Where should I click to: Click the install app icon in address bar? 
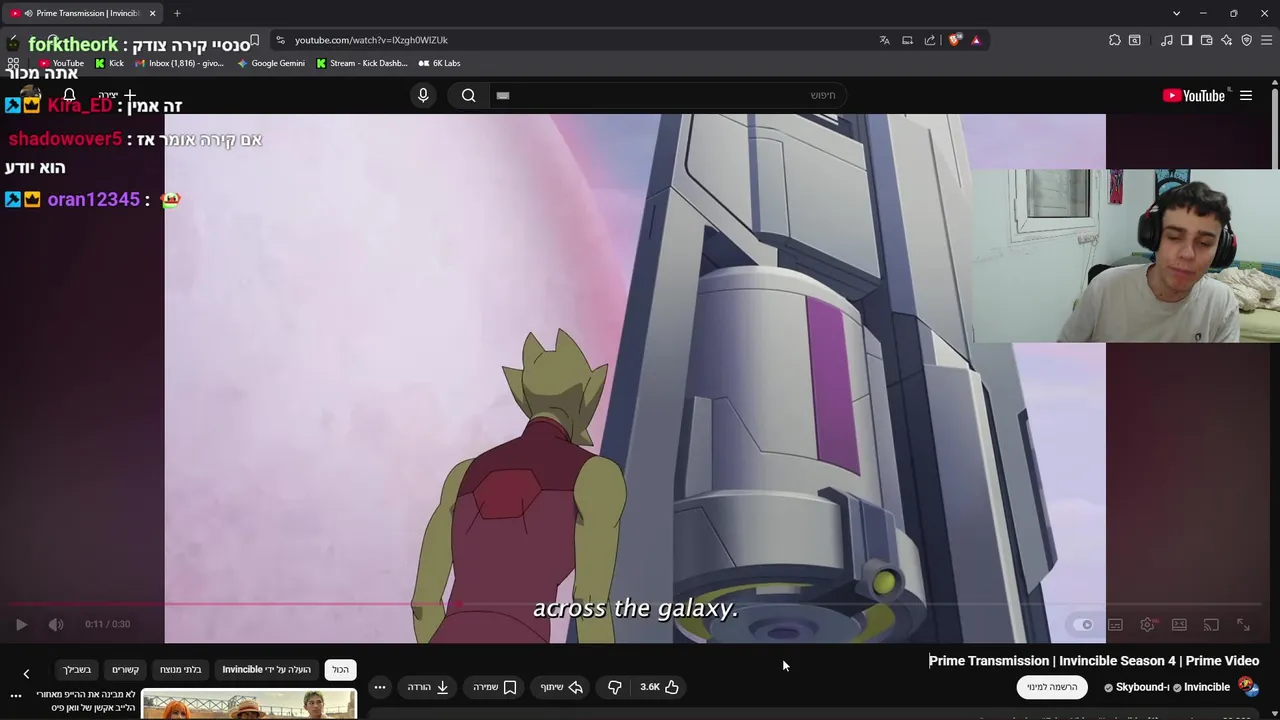pyautogui.click(x=907, y=40)
